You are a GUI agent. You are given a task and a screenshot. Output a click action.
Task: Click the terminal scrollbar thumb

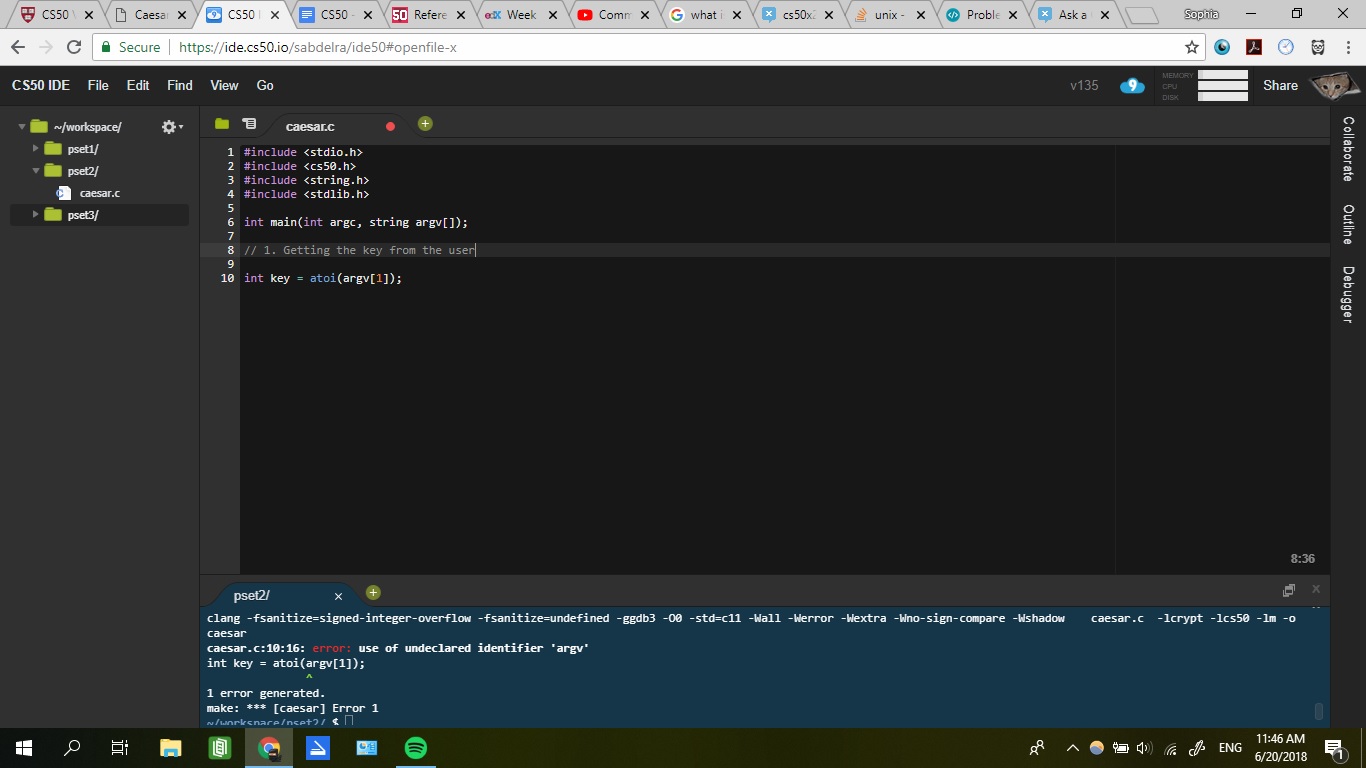[x=1319, y=711]
